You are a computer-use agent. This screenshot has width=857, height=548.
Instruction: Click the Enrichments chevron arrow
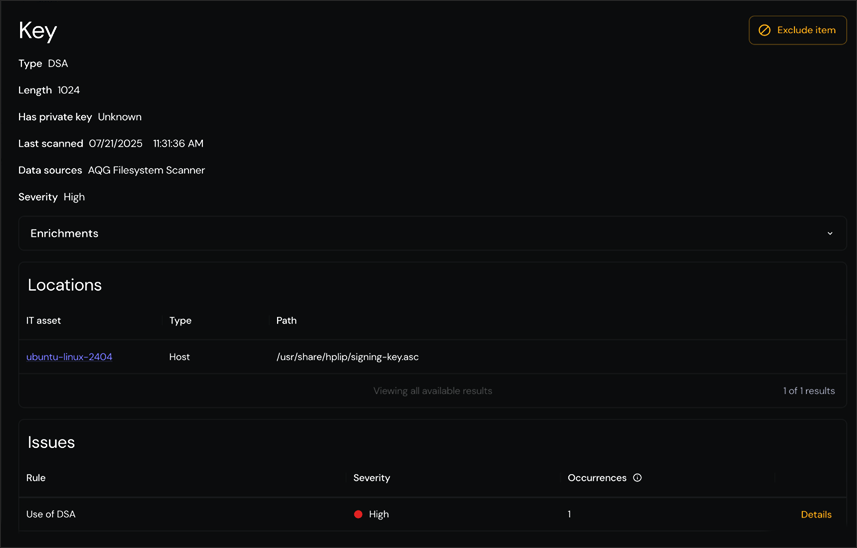[x=830, y=233]
